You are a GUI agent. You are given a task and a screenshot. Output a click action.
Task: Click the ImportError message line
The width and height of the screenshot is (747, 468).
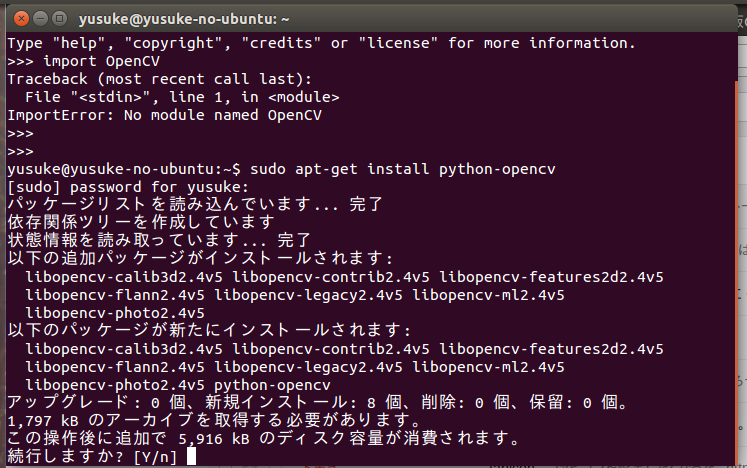coord(164,115)
